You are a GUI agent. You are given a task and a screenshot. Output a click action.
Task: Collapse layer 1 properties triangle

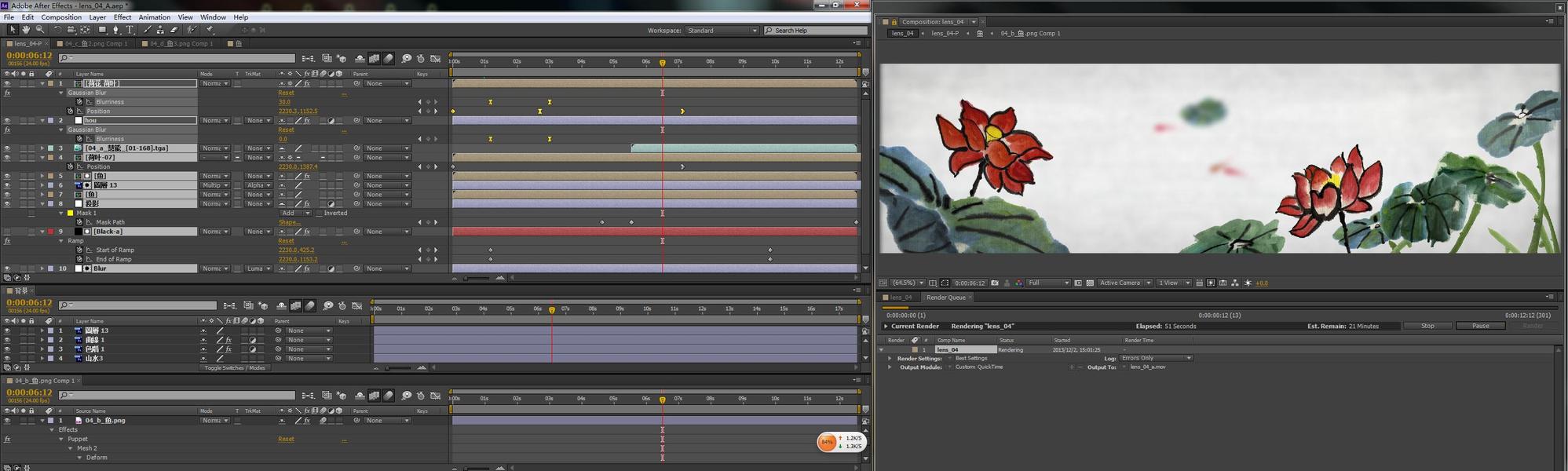[x=42, y=83]
